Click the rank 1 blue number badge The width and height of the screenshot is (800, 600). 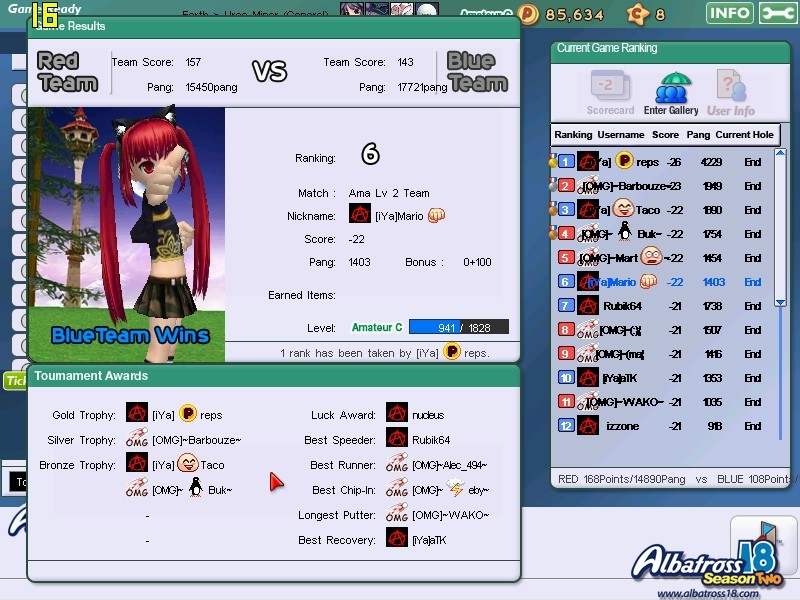pos(565,162)
